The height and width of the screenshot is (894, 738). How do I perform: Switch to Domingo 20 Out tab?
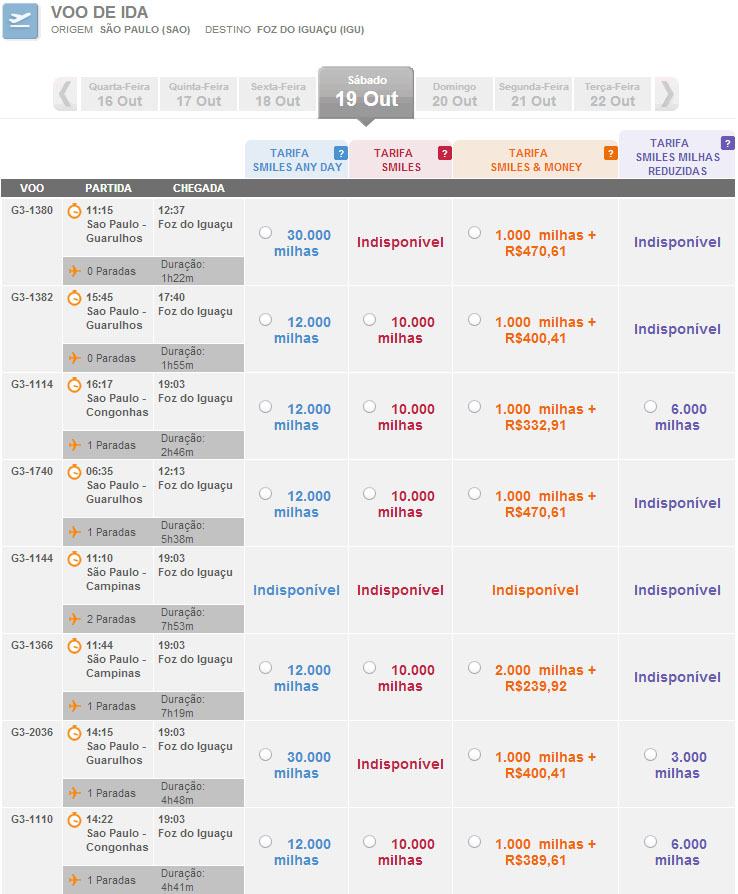[x=455, y=94]
